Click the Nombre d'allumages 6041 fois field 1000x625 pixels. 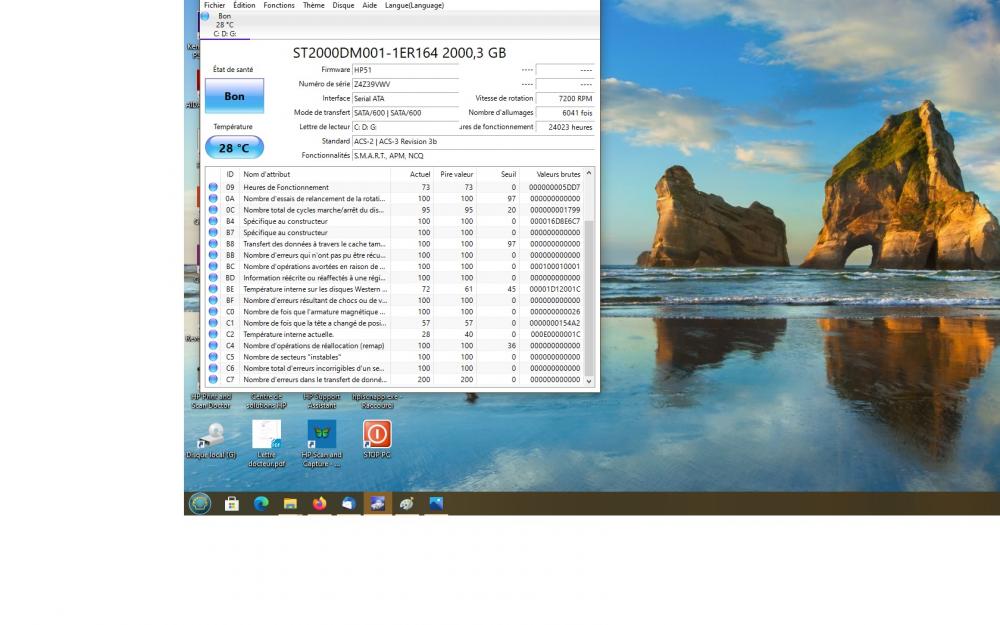pyautogui.click(x=565, y=113)
